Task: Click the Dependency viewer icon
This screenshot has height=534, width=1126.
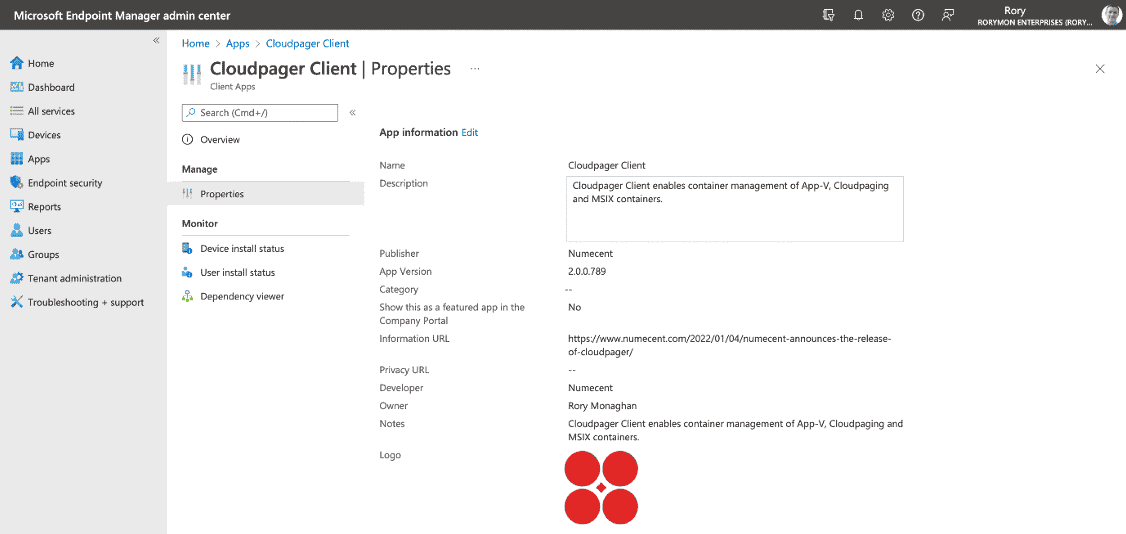Action: (x=187, y=296)
